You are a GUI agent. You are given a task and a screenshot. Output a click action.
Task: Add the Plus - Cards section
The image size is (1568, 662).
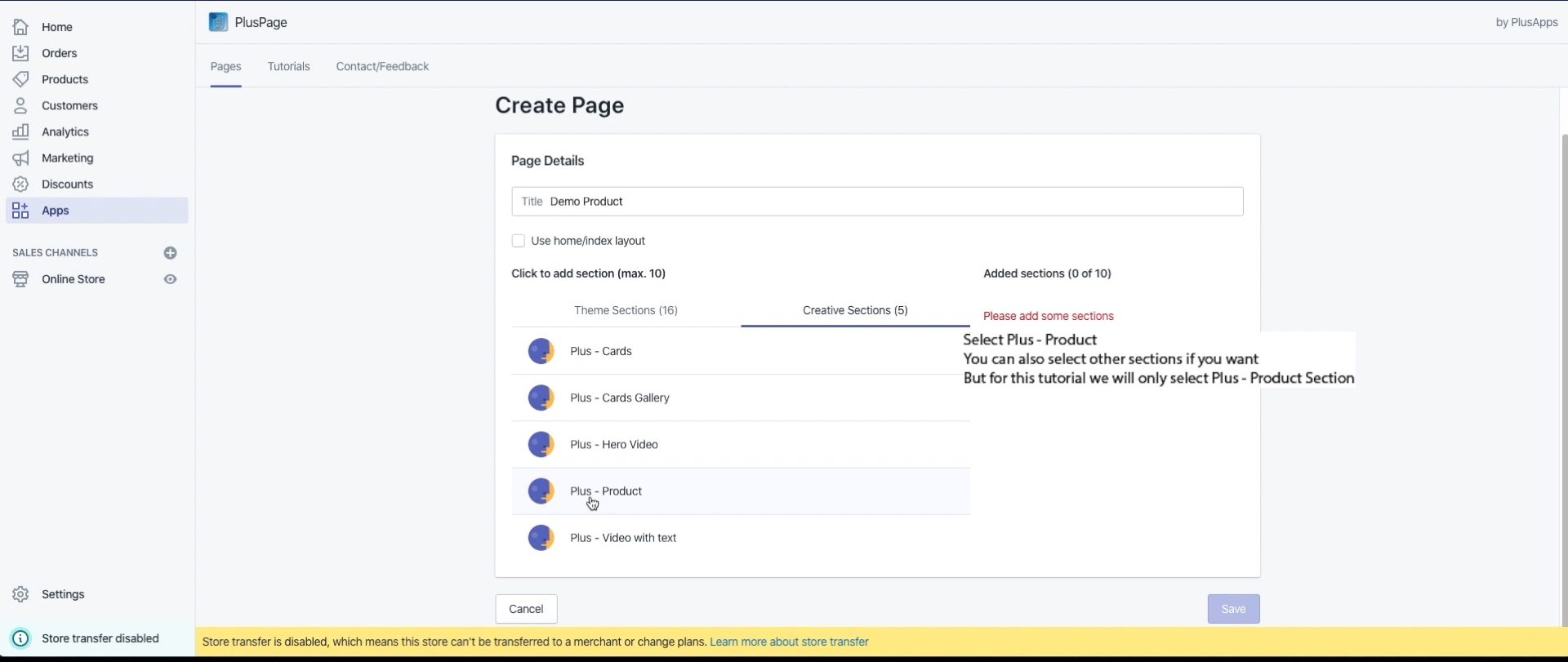tap(741, 351)
